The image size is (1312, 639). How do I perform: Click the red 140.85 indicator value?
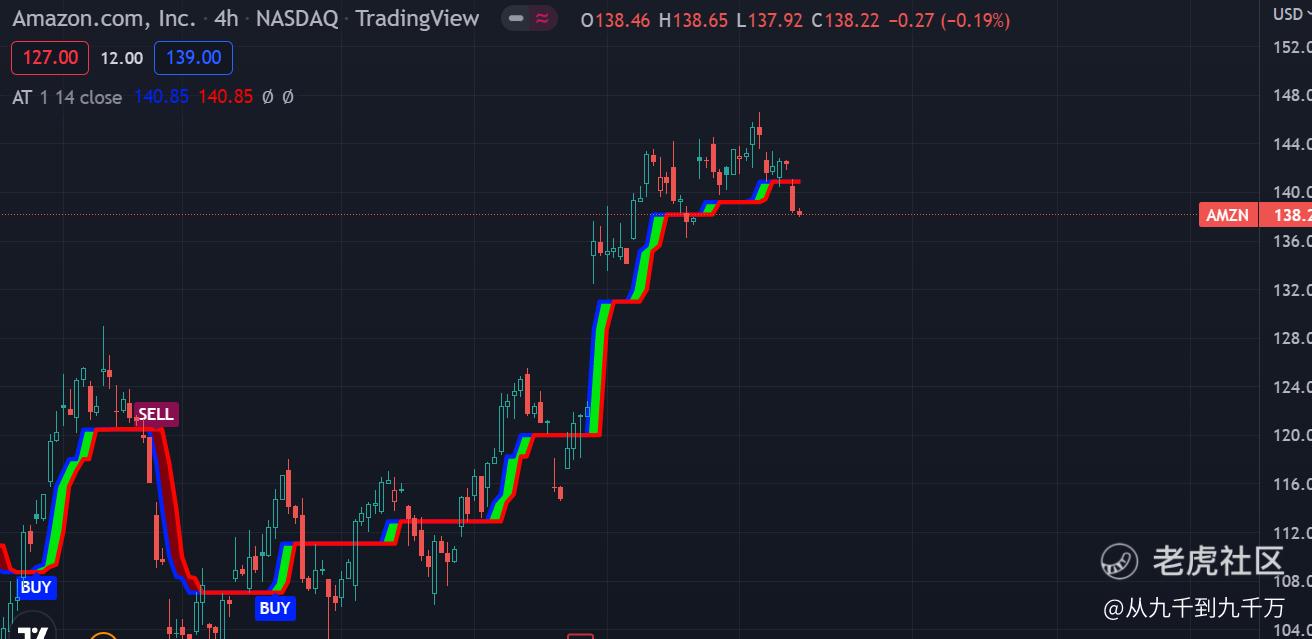coord(226,97)
